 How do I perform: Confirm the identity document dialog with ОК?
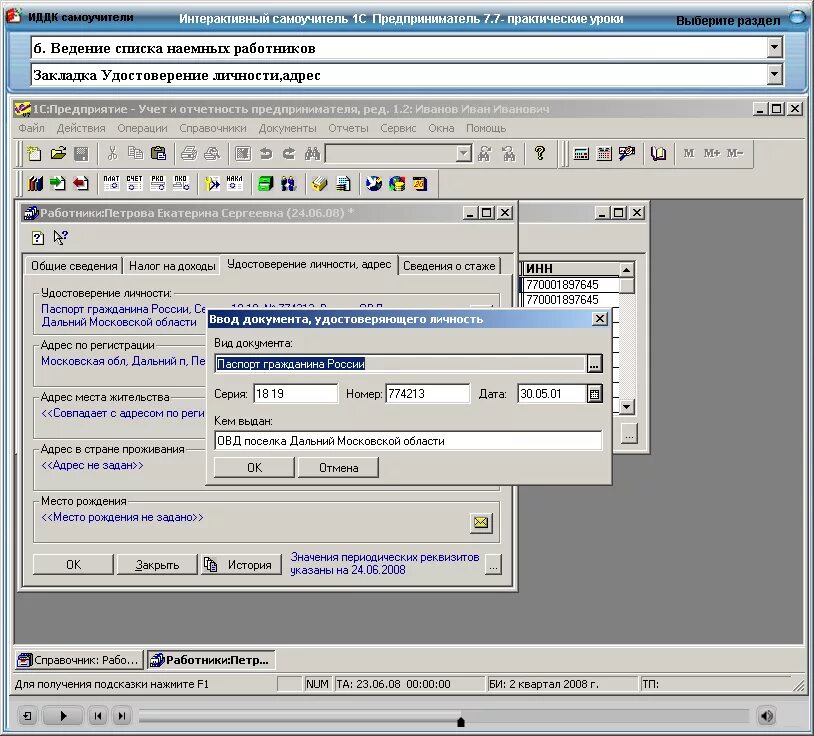(x=254, y=468)
